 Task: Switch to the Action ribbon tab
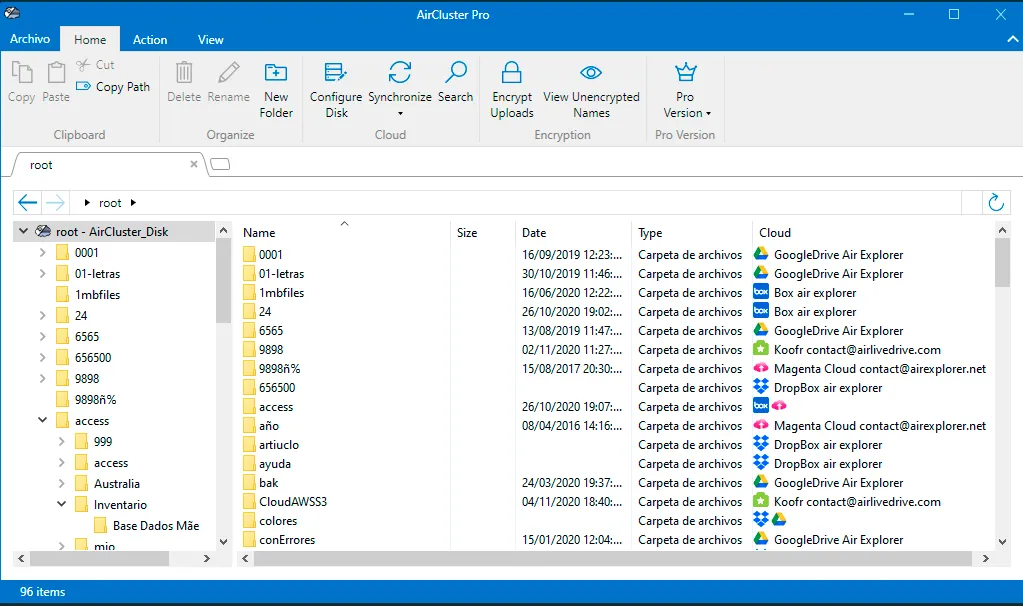pyautogui.click(x=150, y=40)
